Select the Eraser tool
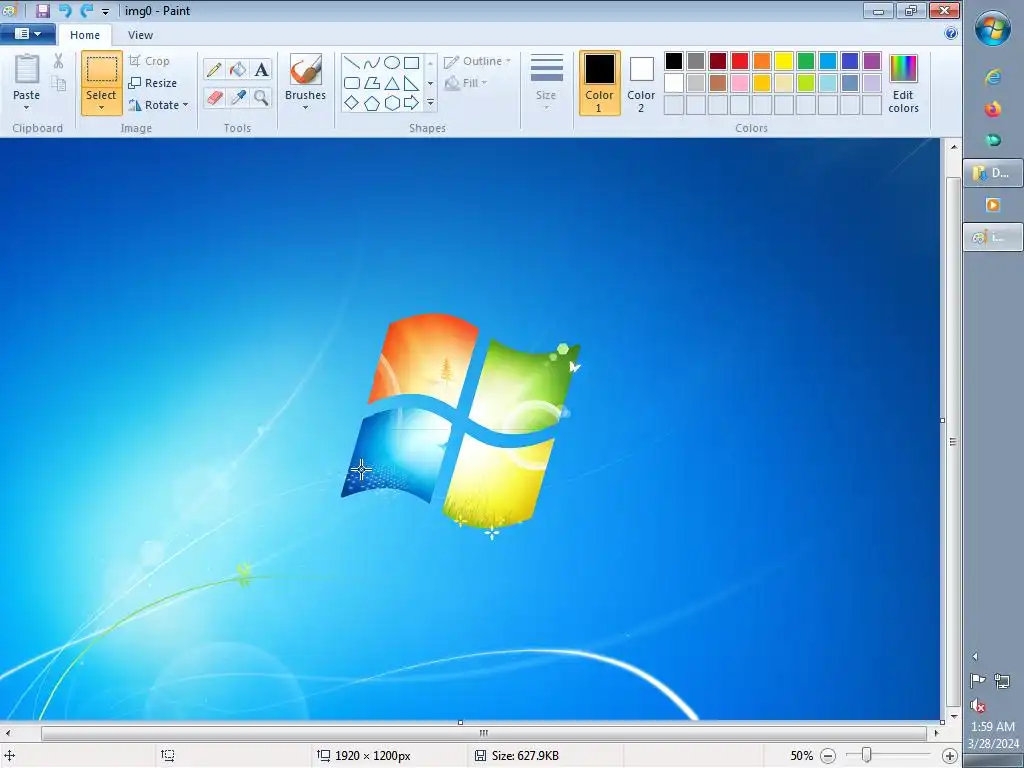 tap(214, 98)
